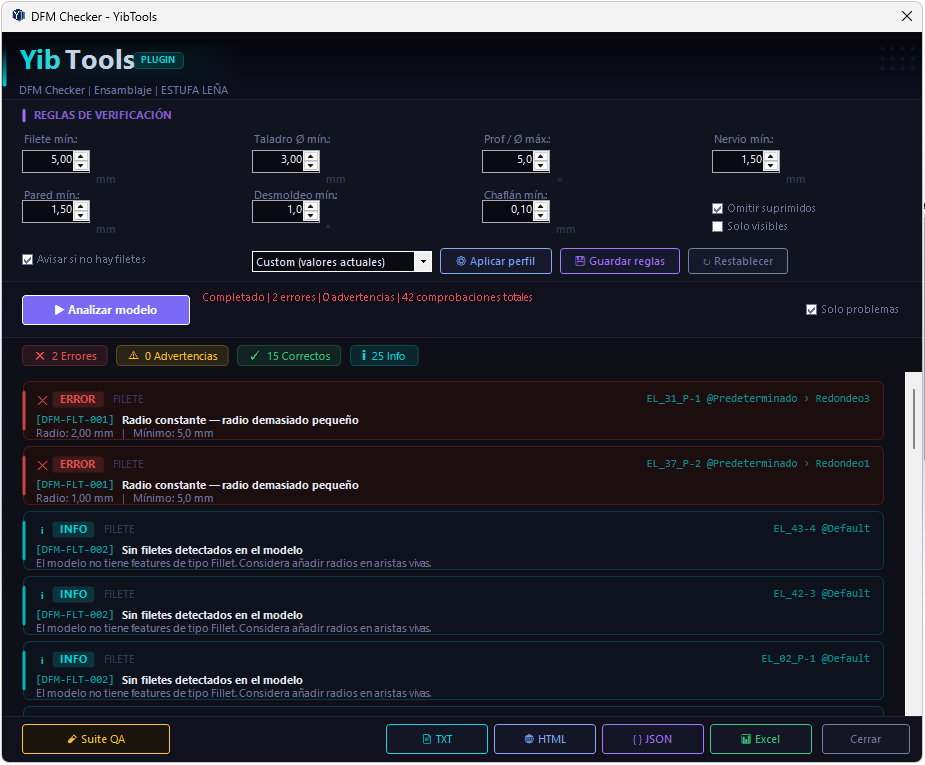The image size is (925, 765).
Task: Decrease Prof / Ø máx. with down arrow
Action: pyautogui.click(x=542, y=166)
